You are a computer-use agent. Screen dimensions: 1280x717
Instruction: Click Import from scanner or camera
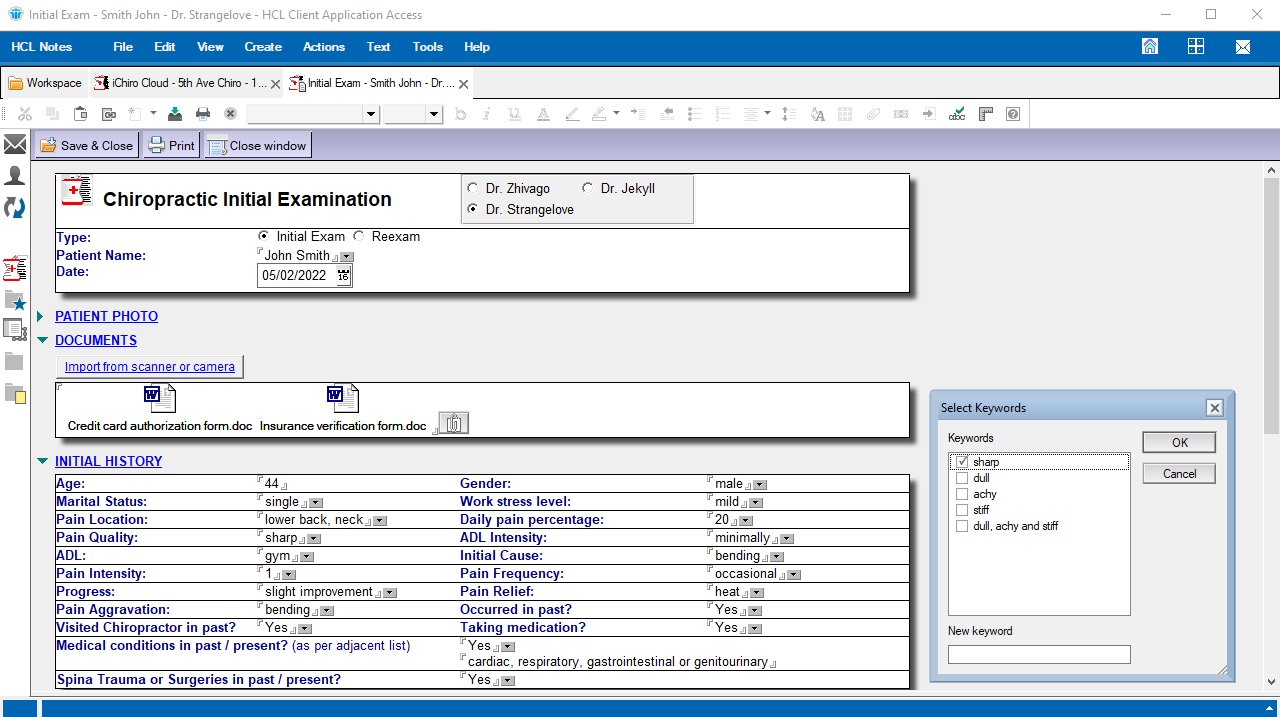150,367
